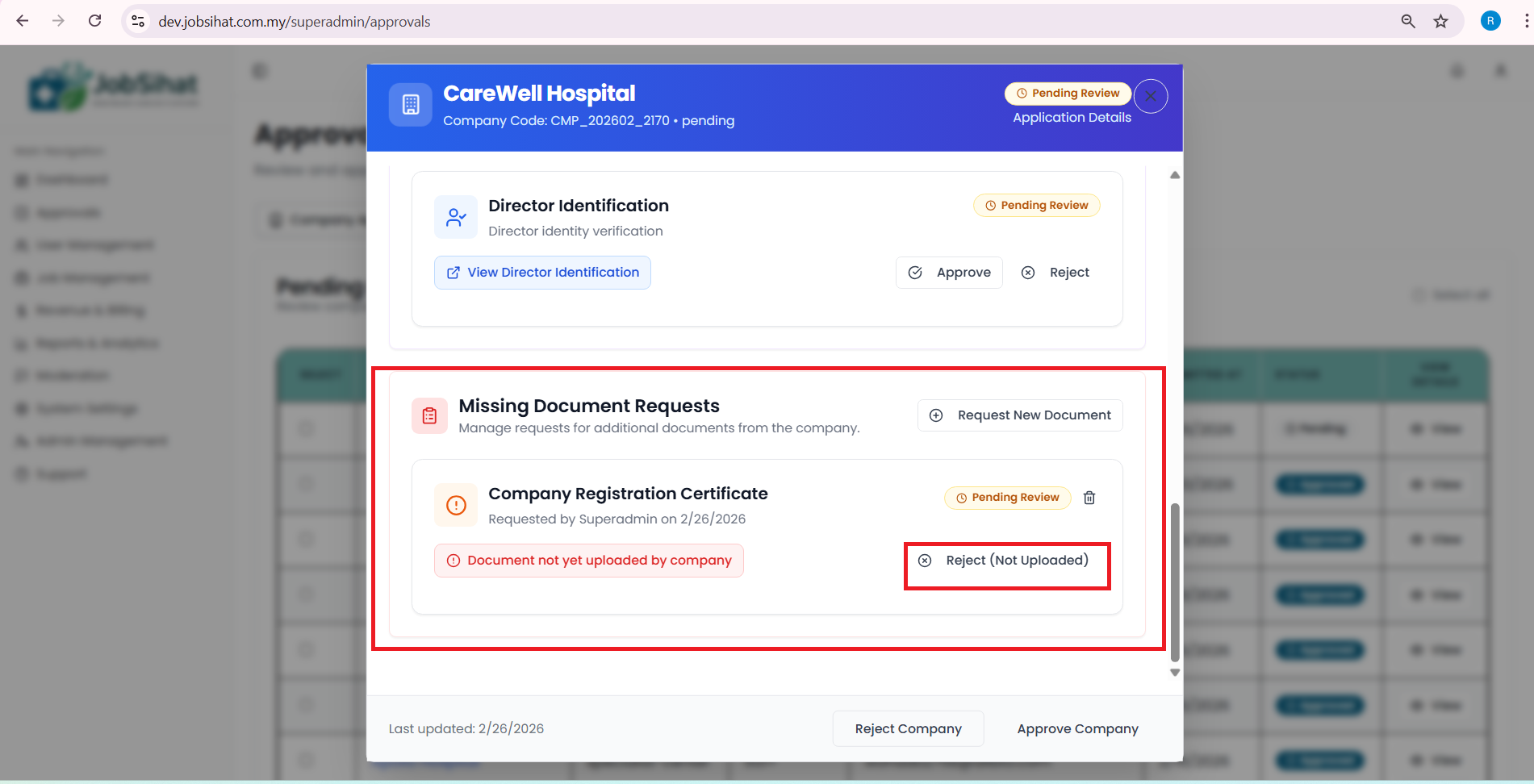Screen dimensions: 1534x784
Task: Bookmark this page with the star icon
Action: point(1440,22)
